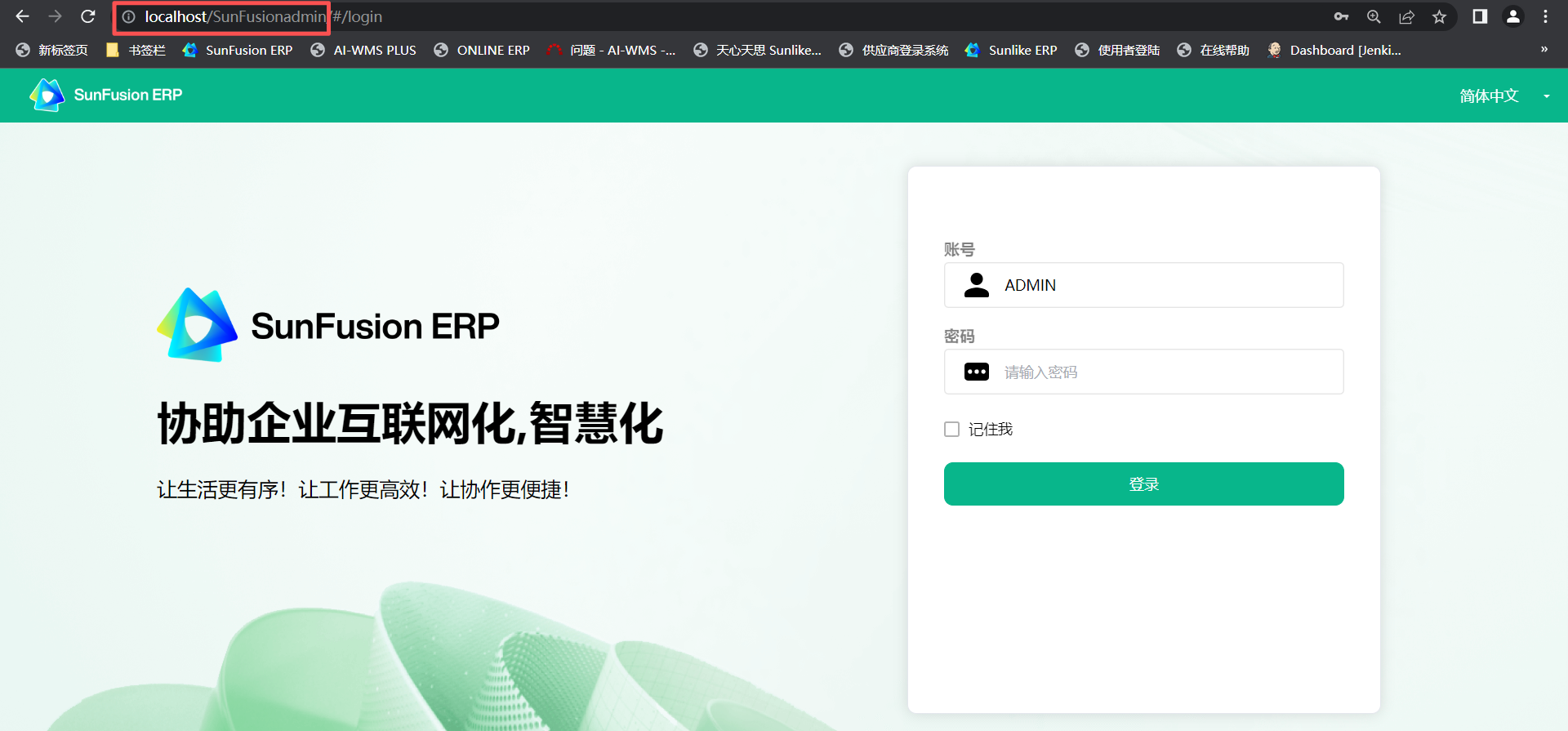Screen dimensions: 1568x731
Task: Open AI-WMS PLUS bookmark
Action: [x=363, y=50]
